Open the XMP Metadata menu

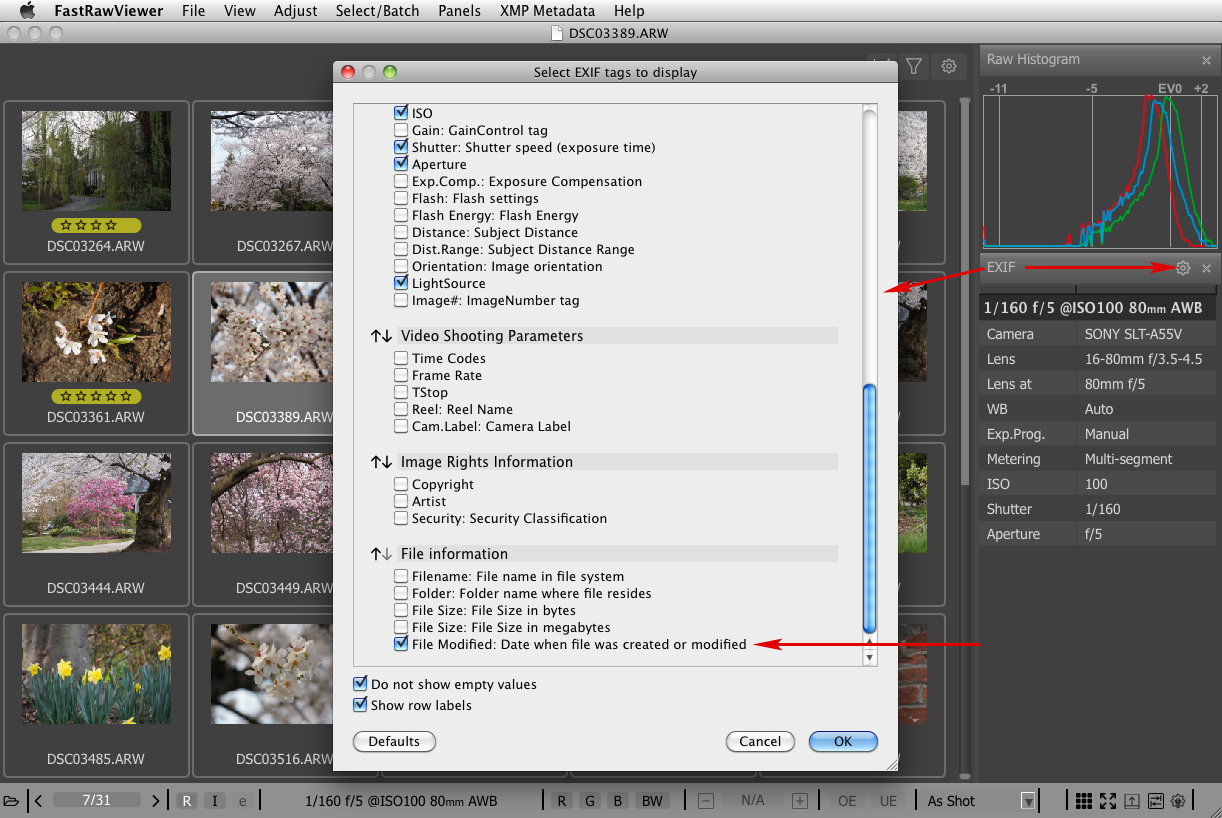pos(547,11)
